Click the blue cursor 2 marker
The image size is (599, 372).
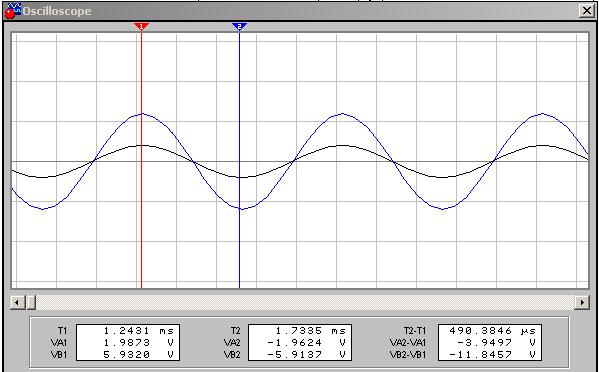(239, 26)
